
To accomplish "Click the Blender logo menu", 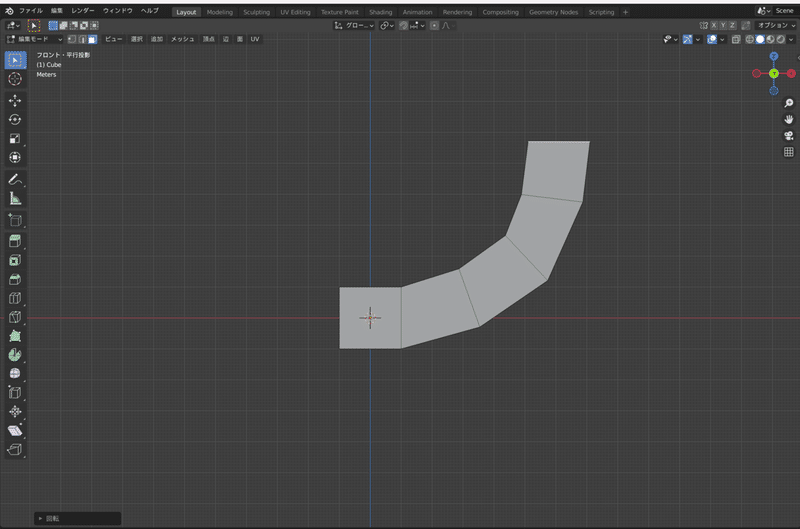I will 9,11.
